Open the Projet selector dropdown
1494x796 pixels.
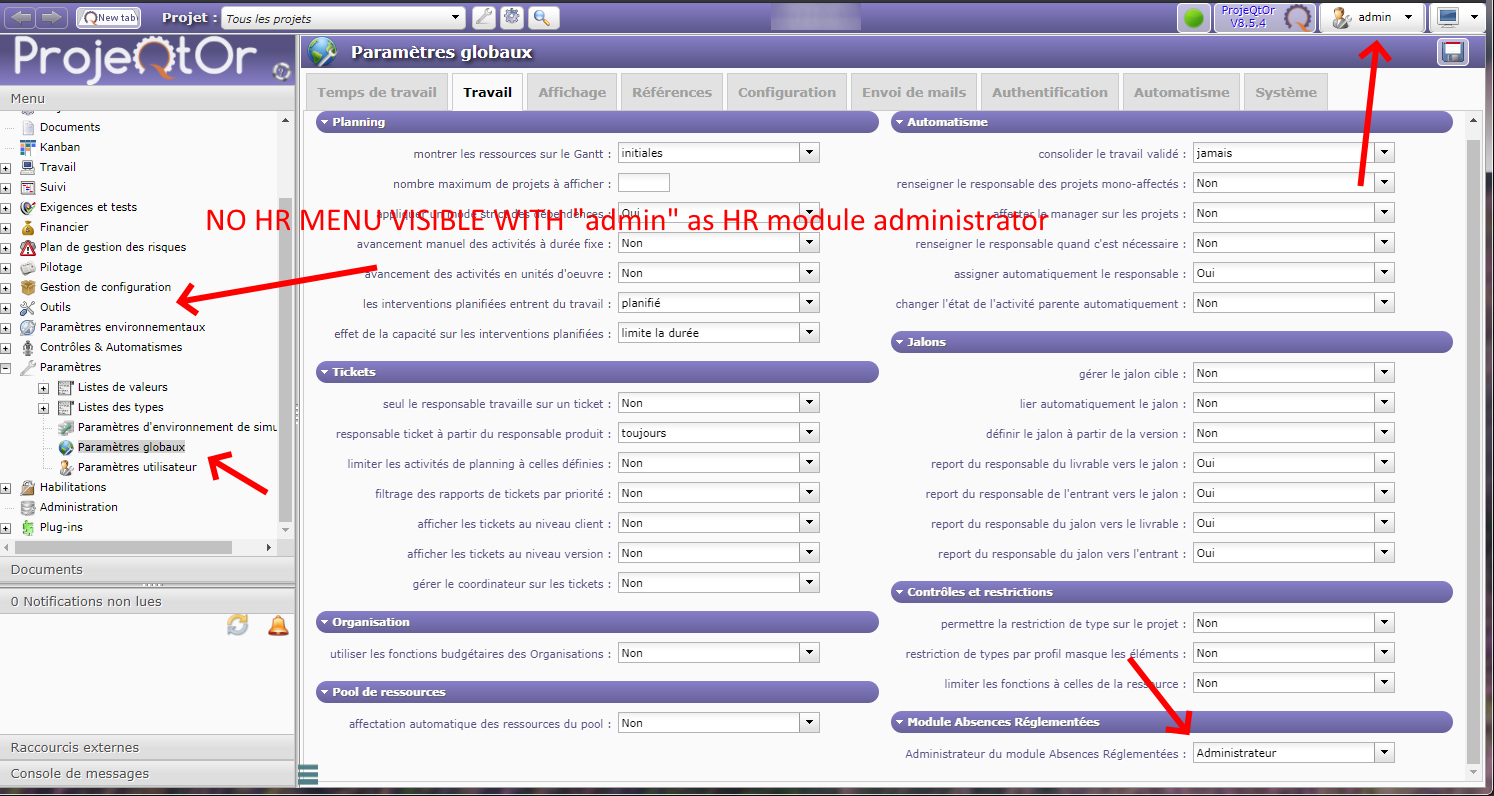point(455,17)
